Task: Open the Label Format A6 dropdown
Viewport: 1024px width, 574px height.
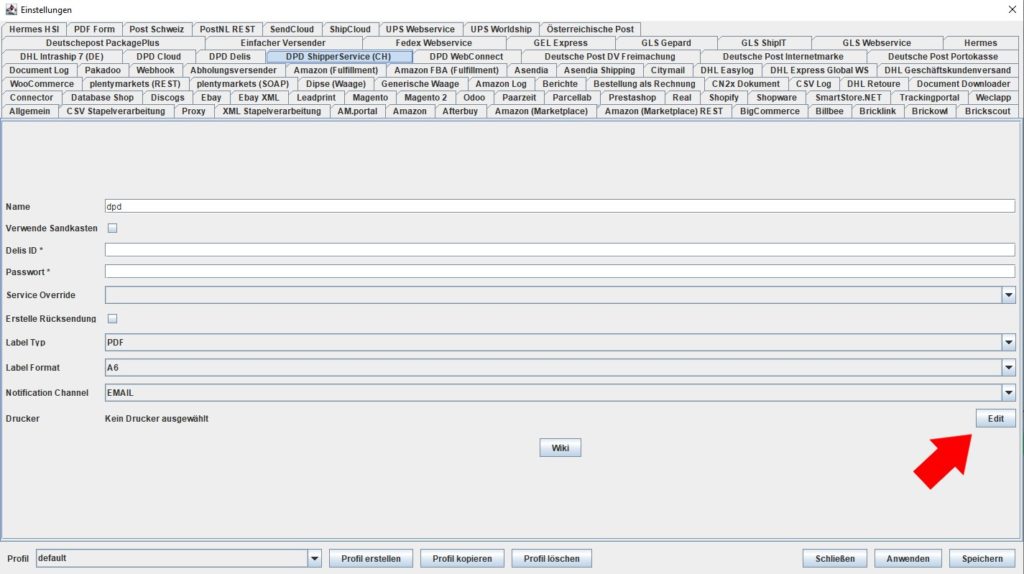Action: (1008, 368)
